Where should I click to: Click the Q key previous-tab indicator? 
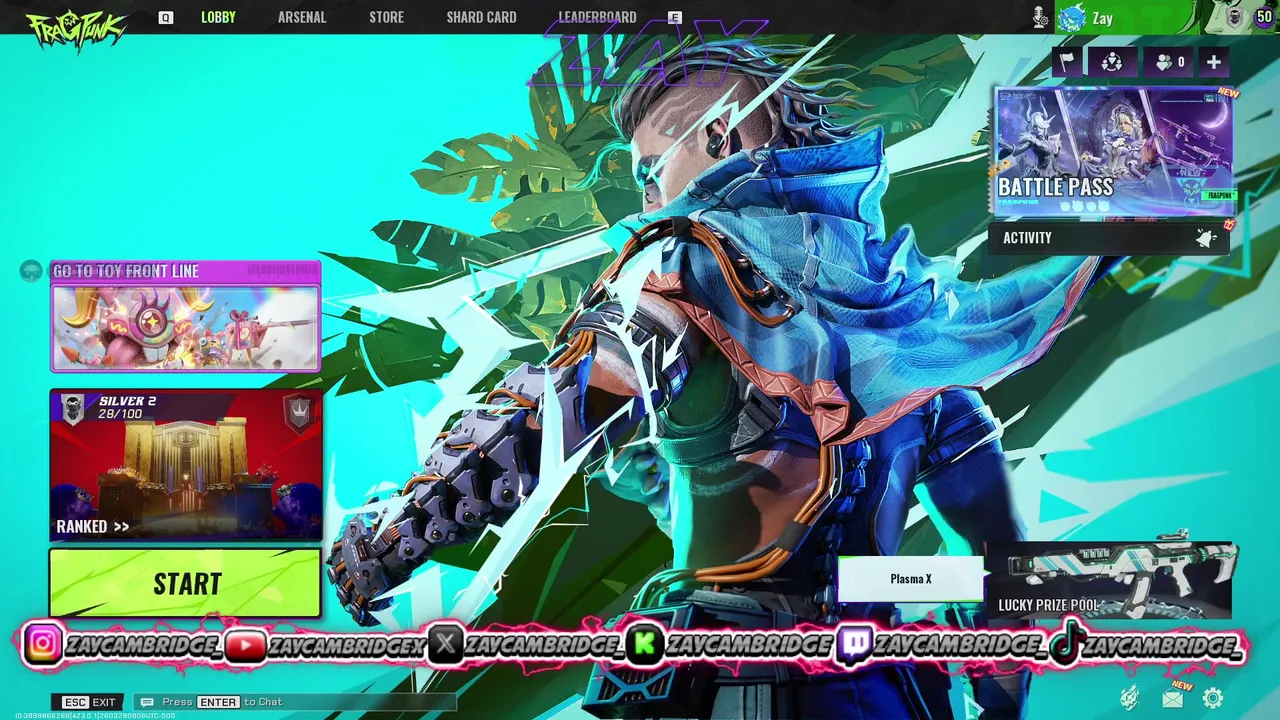165,18
